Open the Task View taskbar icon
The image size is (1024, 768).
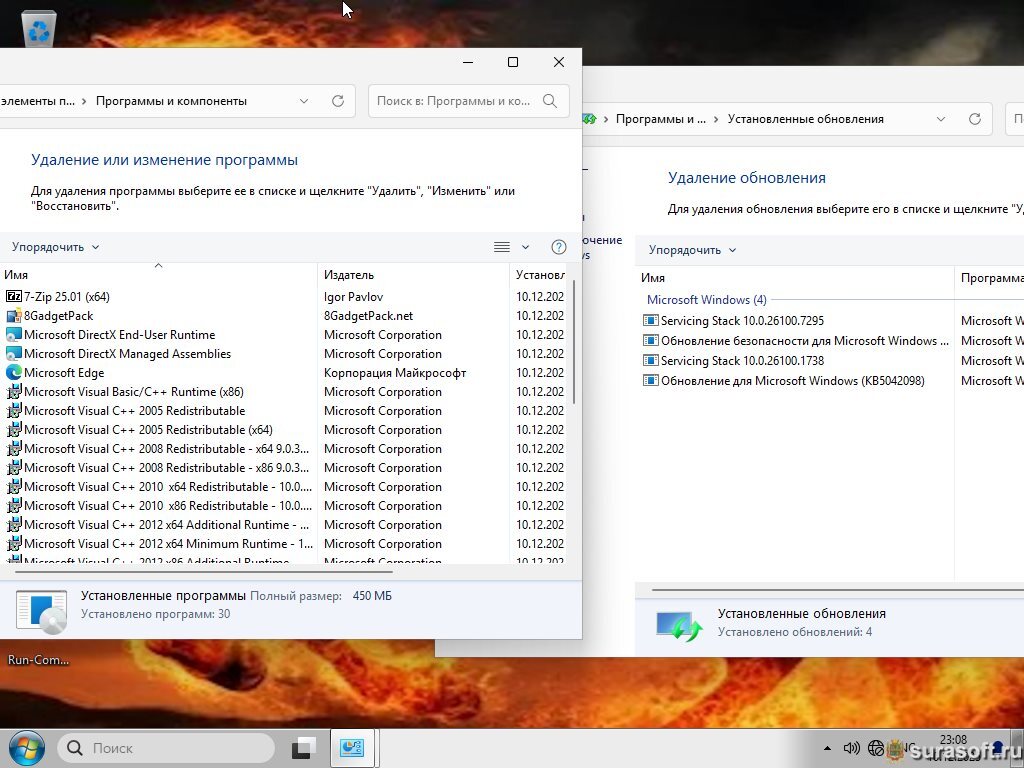click(304, 748)
